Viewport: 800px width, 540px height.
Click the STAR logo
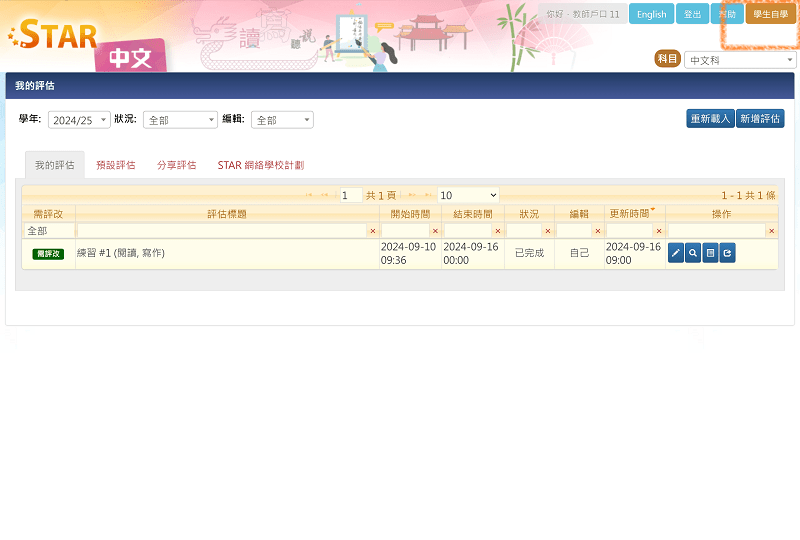tap(55, 37)
